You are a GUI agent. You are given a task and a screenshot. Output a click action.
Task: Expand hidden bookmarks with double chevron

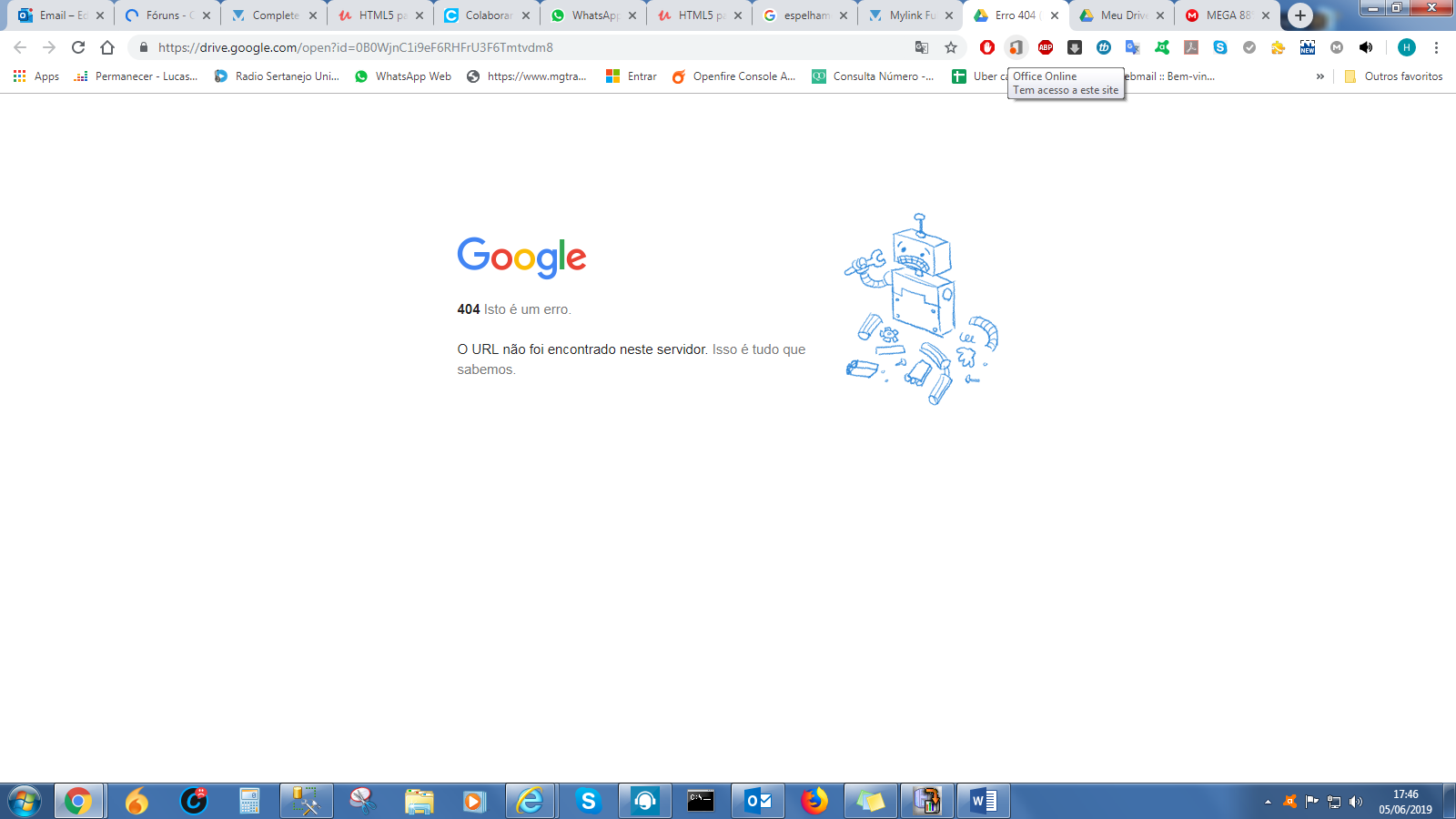tap(1319, 76)
